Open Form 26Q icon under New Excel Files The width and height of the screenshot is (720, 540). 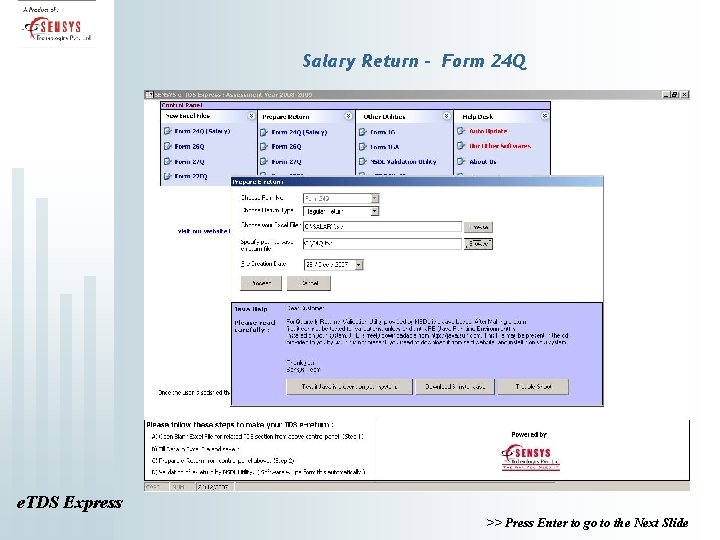[168, 146]
